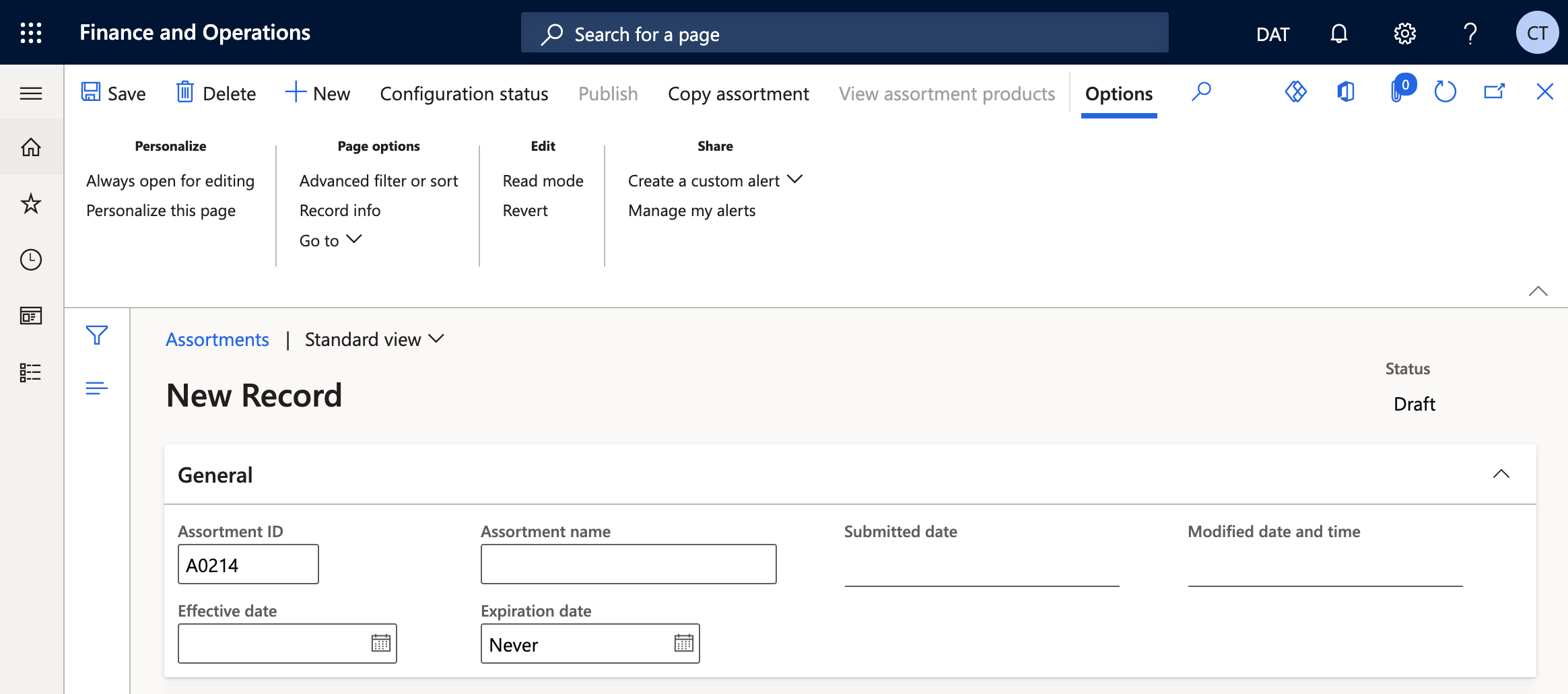Image resolution: width=1568 pixels, height=694 pixels.
Task: Open Modules list icon in sidebar
Action: pos(31,372)
